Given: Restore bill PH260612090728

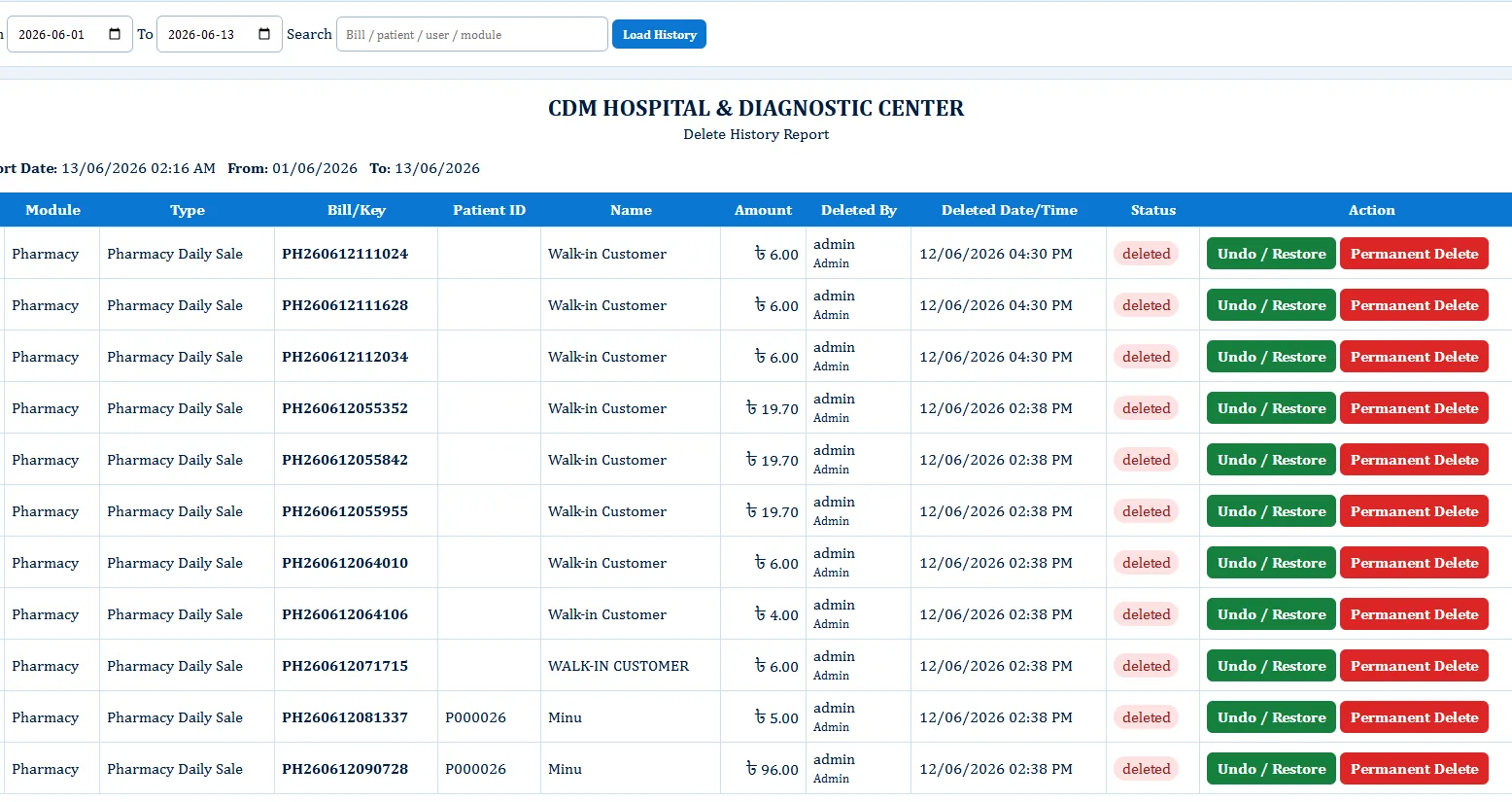Looking at the screenshot, I should [x=1271, y=769].
